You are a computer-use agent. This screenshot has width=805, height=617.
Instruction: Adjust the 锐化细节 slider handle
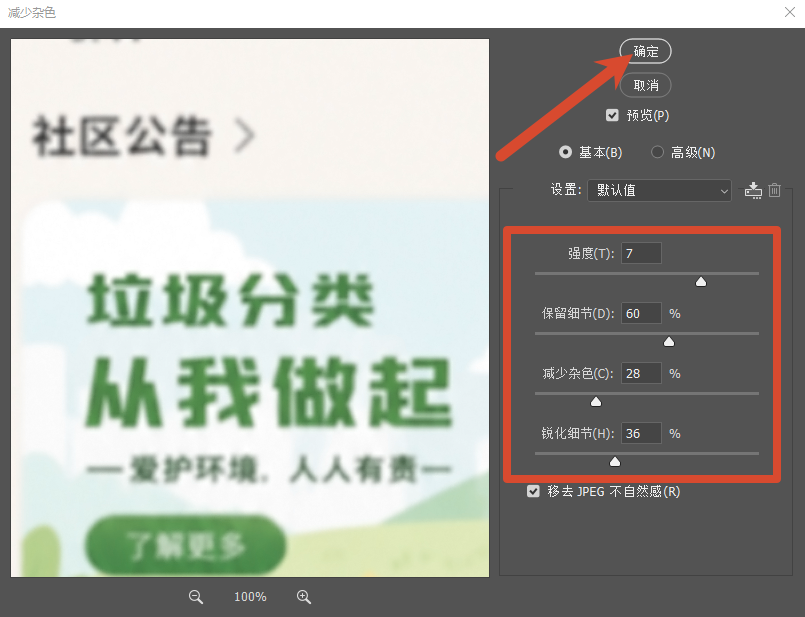(615, 462)
